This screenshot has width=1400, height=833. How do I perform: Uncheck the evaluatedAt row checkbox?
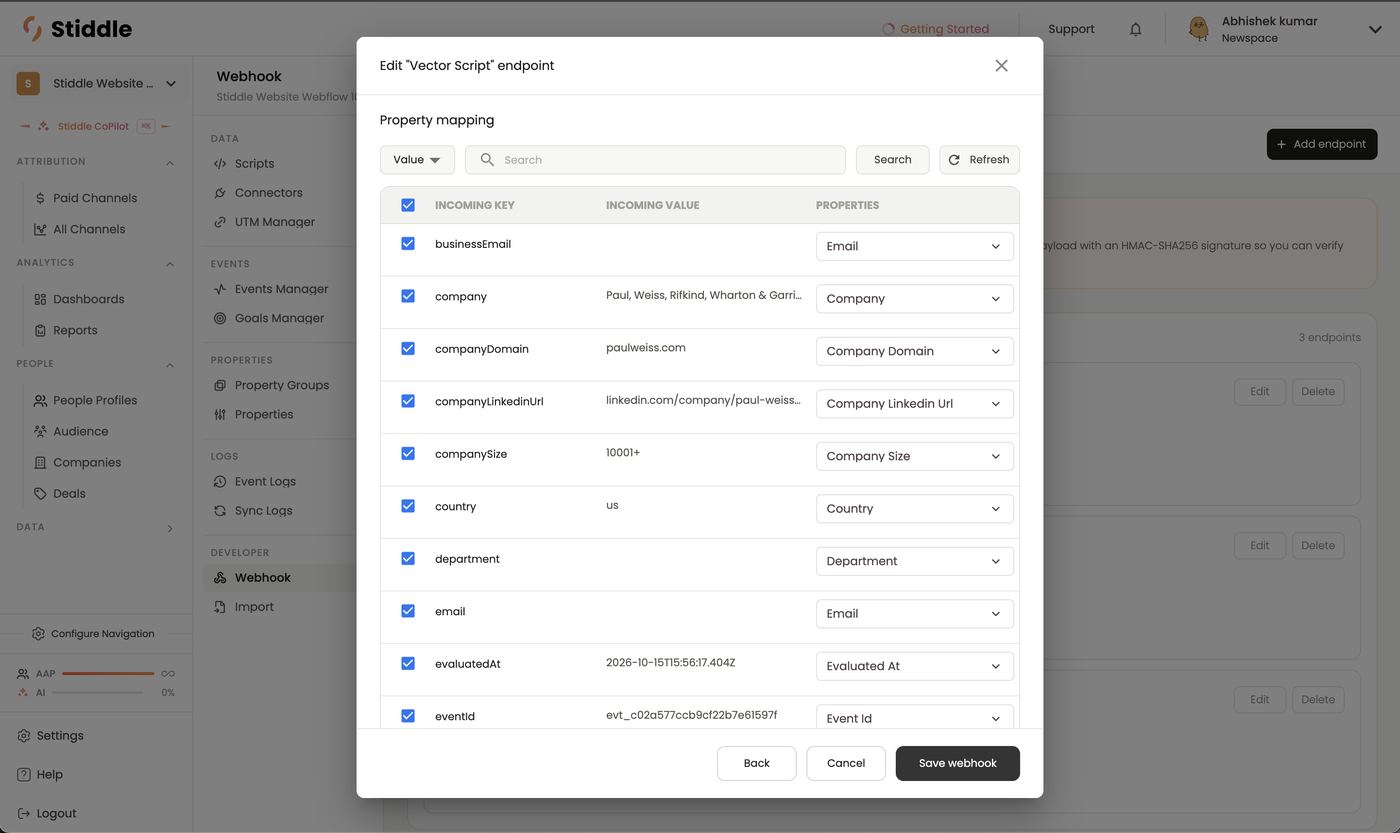[408, 663]
